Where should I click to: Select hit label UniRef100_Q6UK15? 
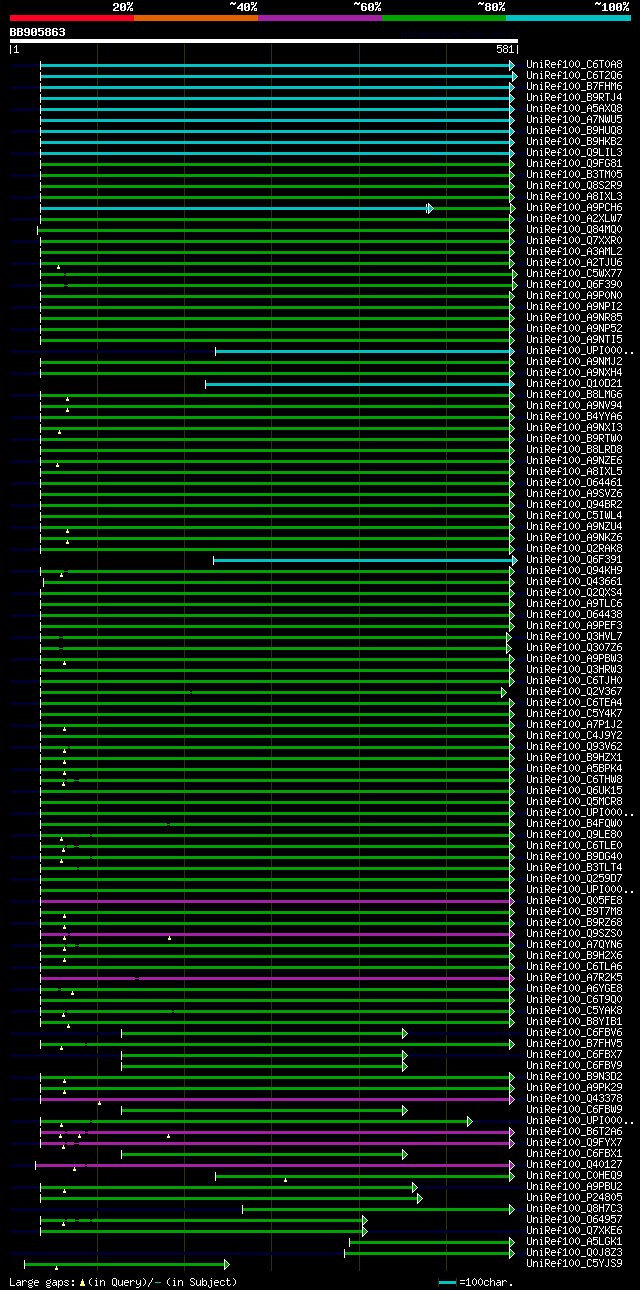(574, 790)
